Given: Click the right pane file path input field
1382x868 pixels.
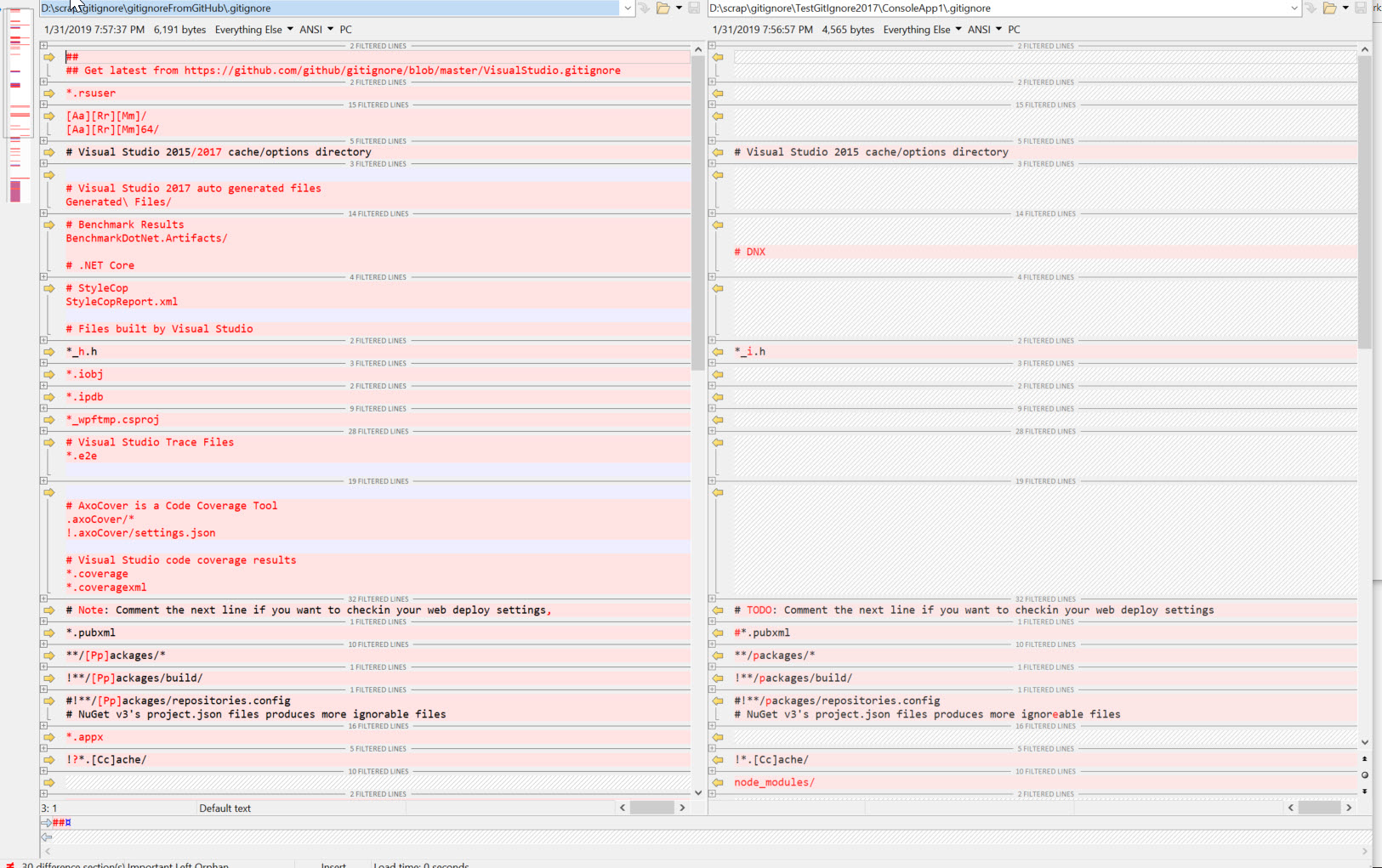Looking at the screenshot, I should tap(995, 9).
